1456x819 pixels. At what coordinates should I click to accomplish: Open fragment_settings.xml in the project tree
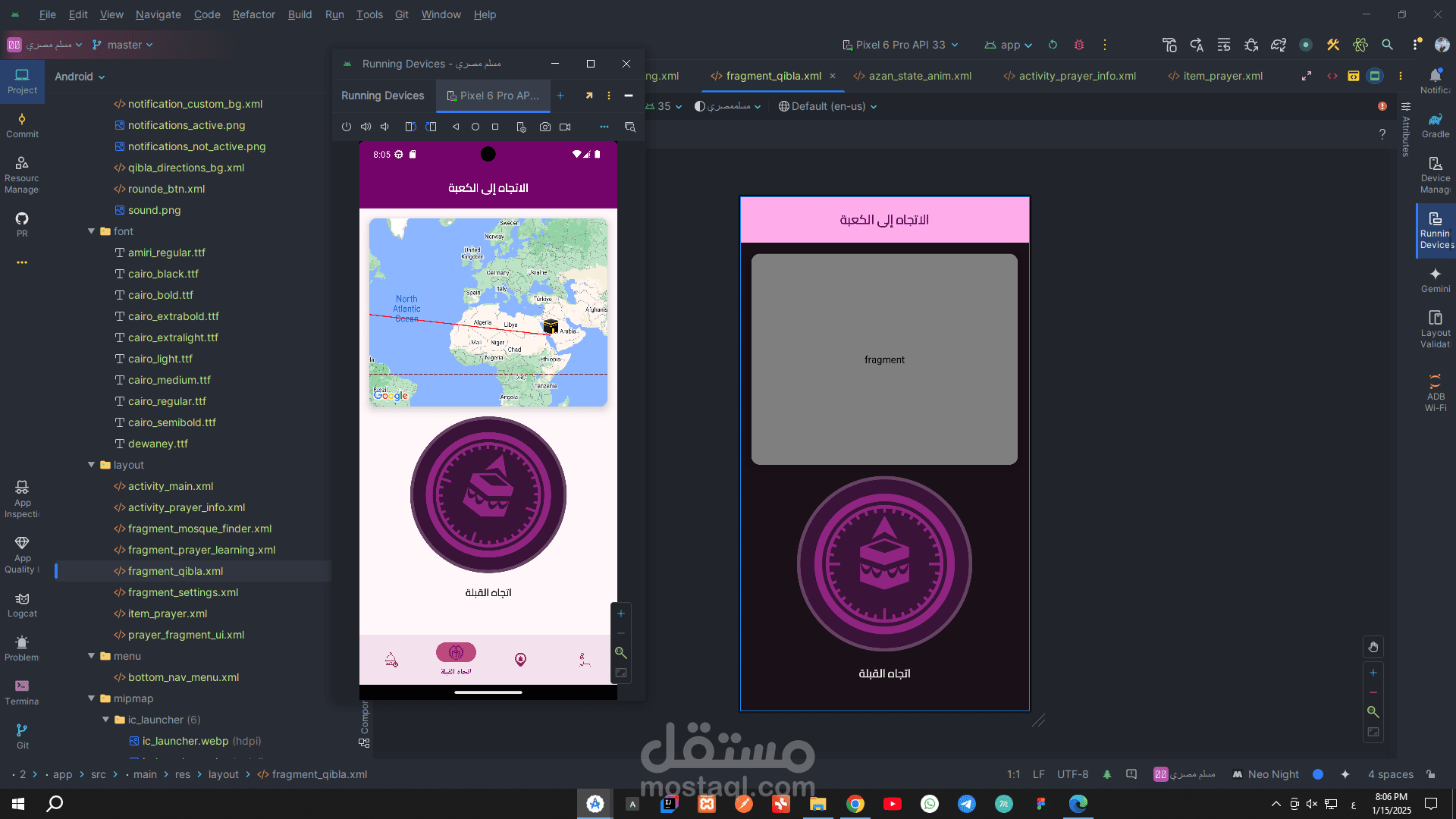(183, 592)
